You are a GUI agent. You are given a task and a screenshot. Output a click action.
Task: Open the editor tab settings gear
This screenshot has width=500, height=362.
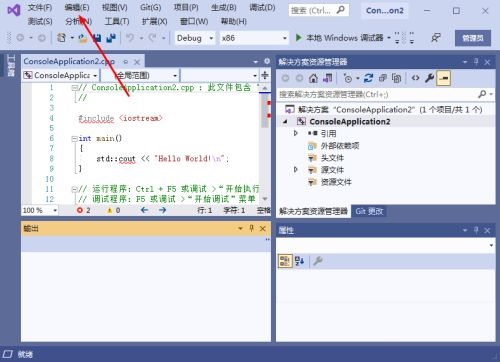pyautogui.click(x=267, y=61)
